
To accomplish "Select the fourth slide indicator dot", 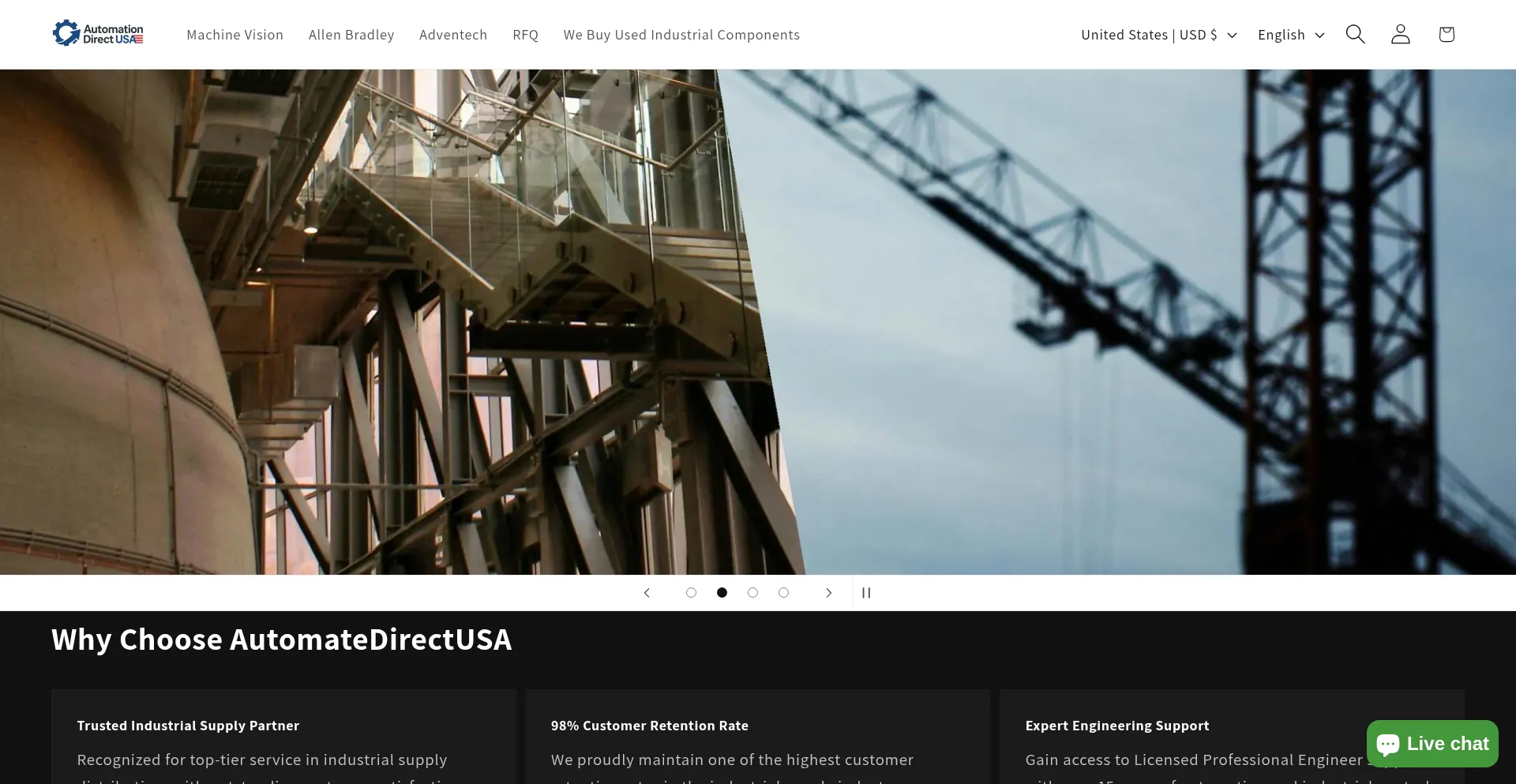I will tap(783, 592).
